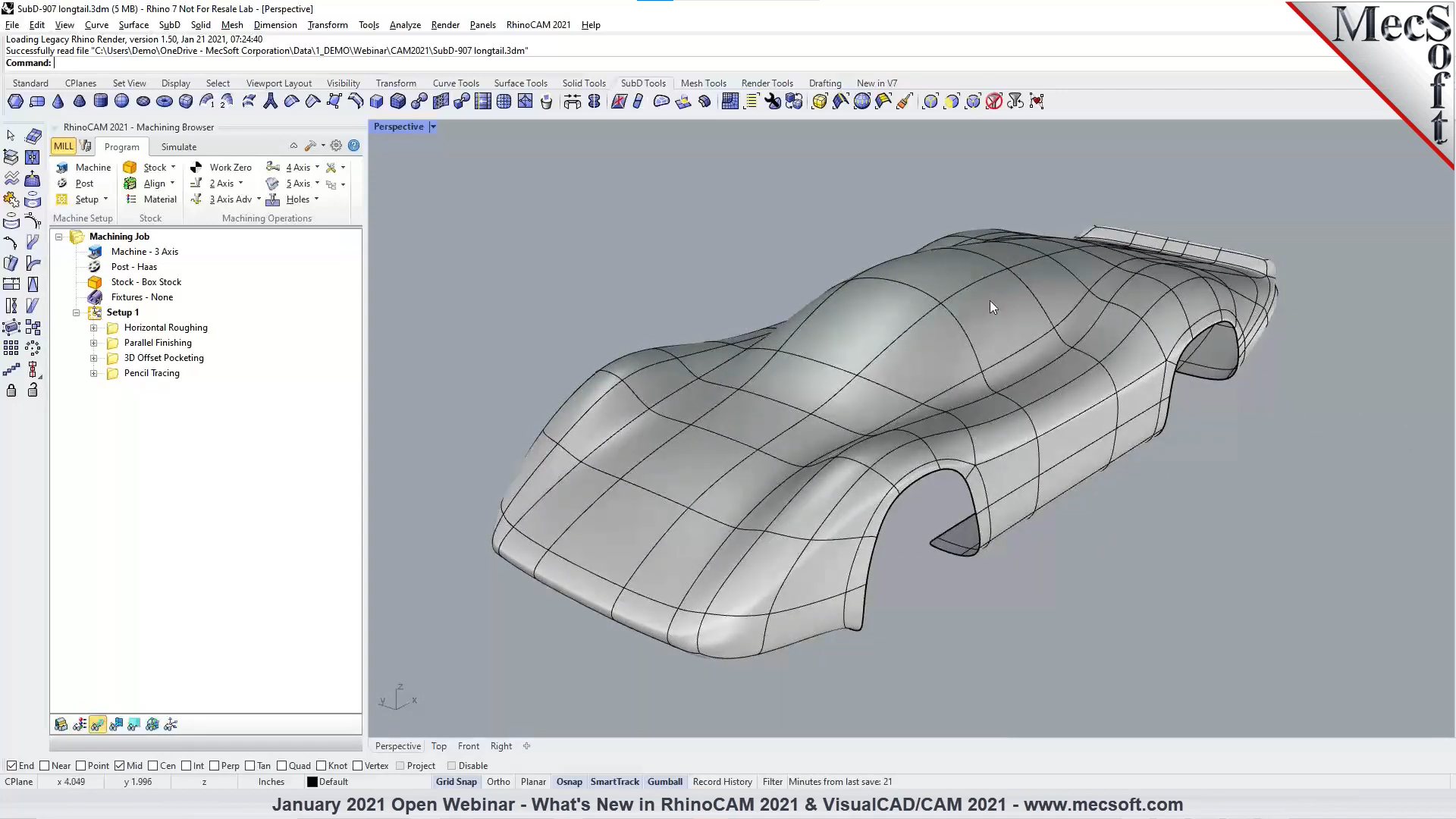This screenshot has height=819, width=1456.
Task: Check the Disable osnap checkbox
Action: pyautogui.click(x=451, y=766)
